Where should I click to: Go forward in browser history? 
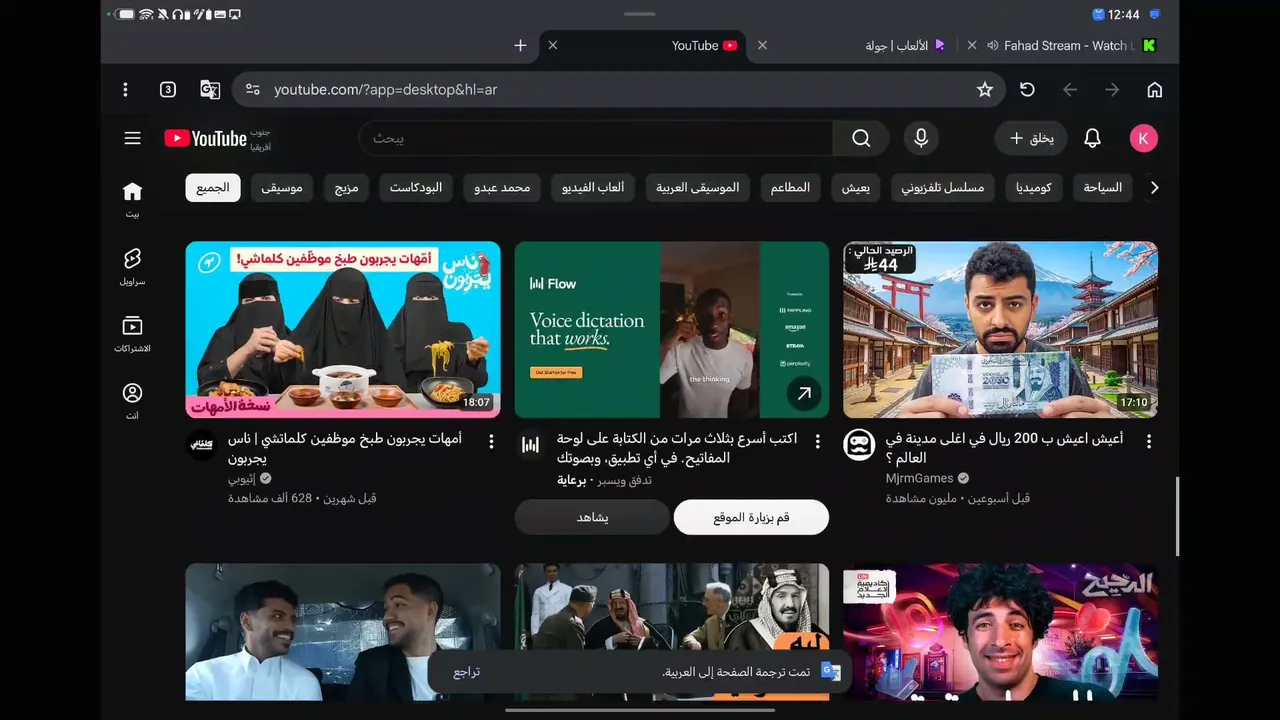[1112, 90]
